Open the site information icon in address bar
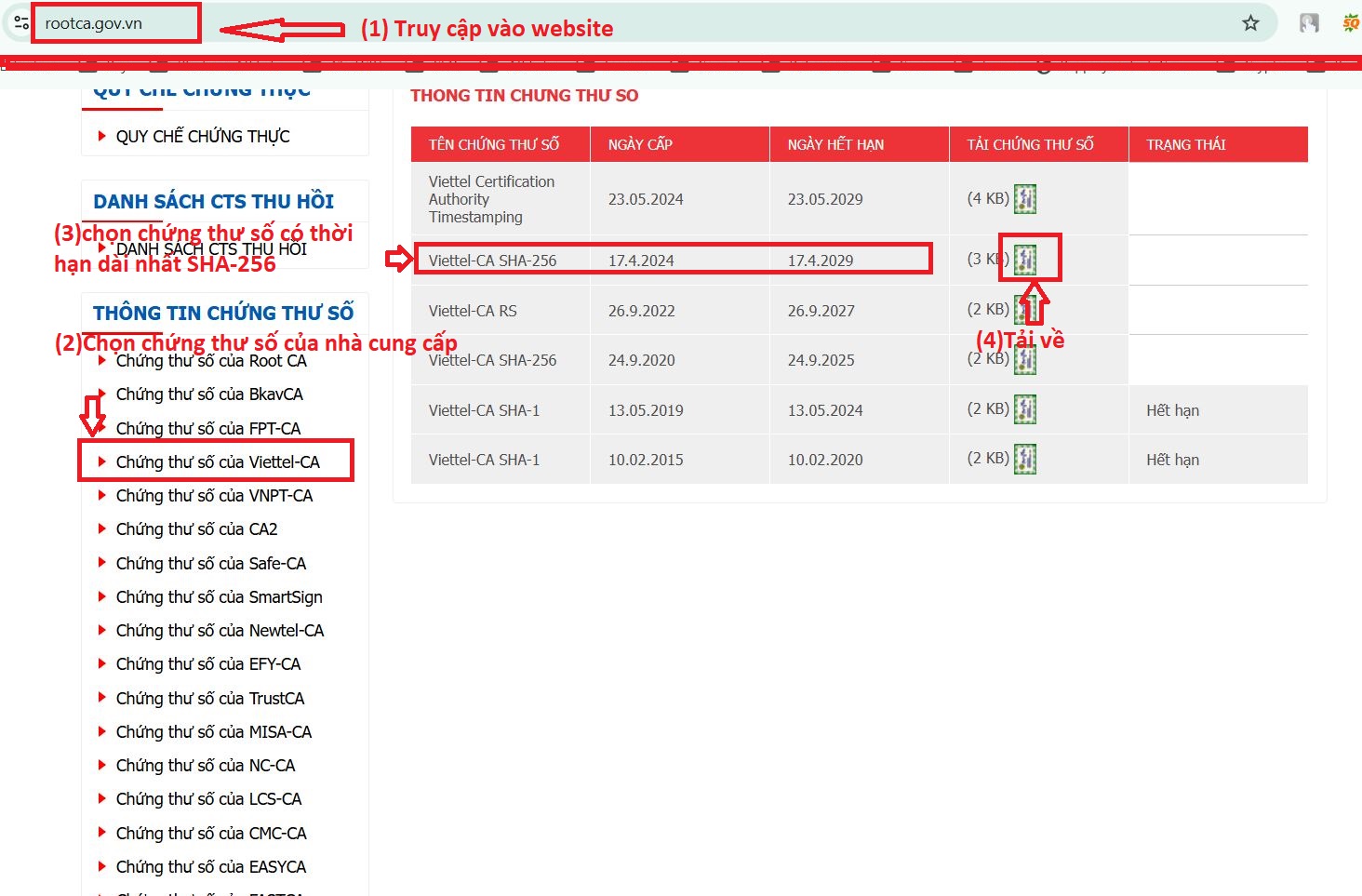Screen dimensions: 1362x896 20,23
